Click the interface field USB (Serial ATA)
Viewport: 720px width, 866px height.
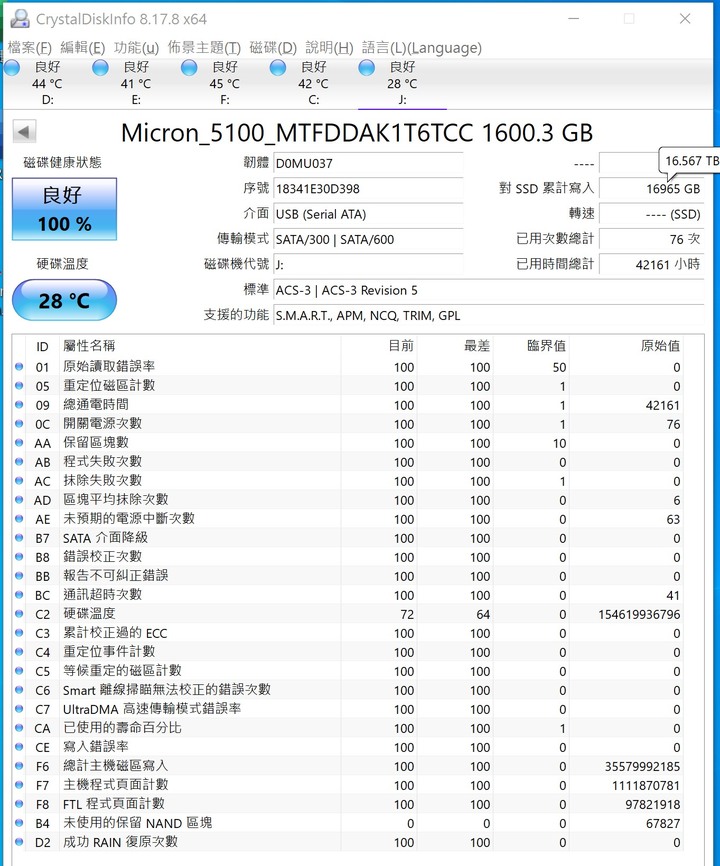pyautogui.click(x=368, y=214)
